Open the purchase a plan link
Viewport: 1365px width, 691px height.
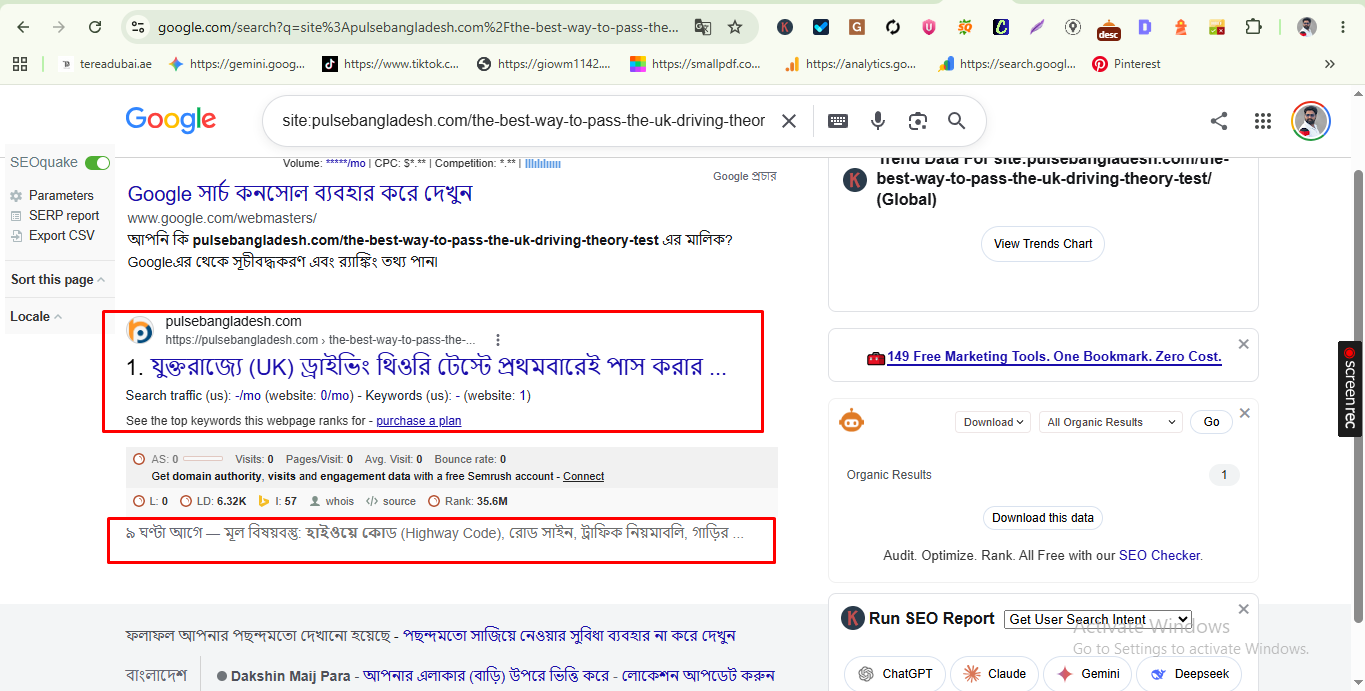(419, 421)
